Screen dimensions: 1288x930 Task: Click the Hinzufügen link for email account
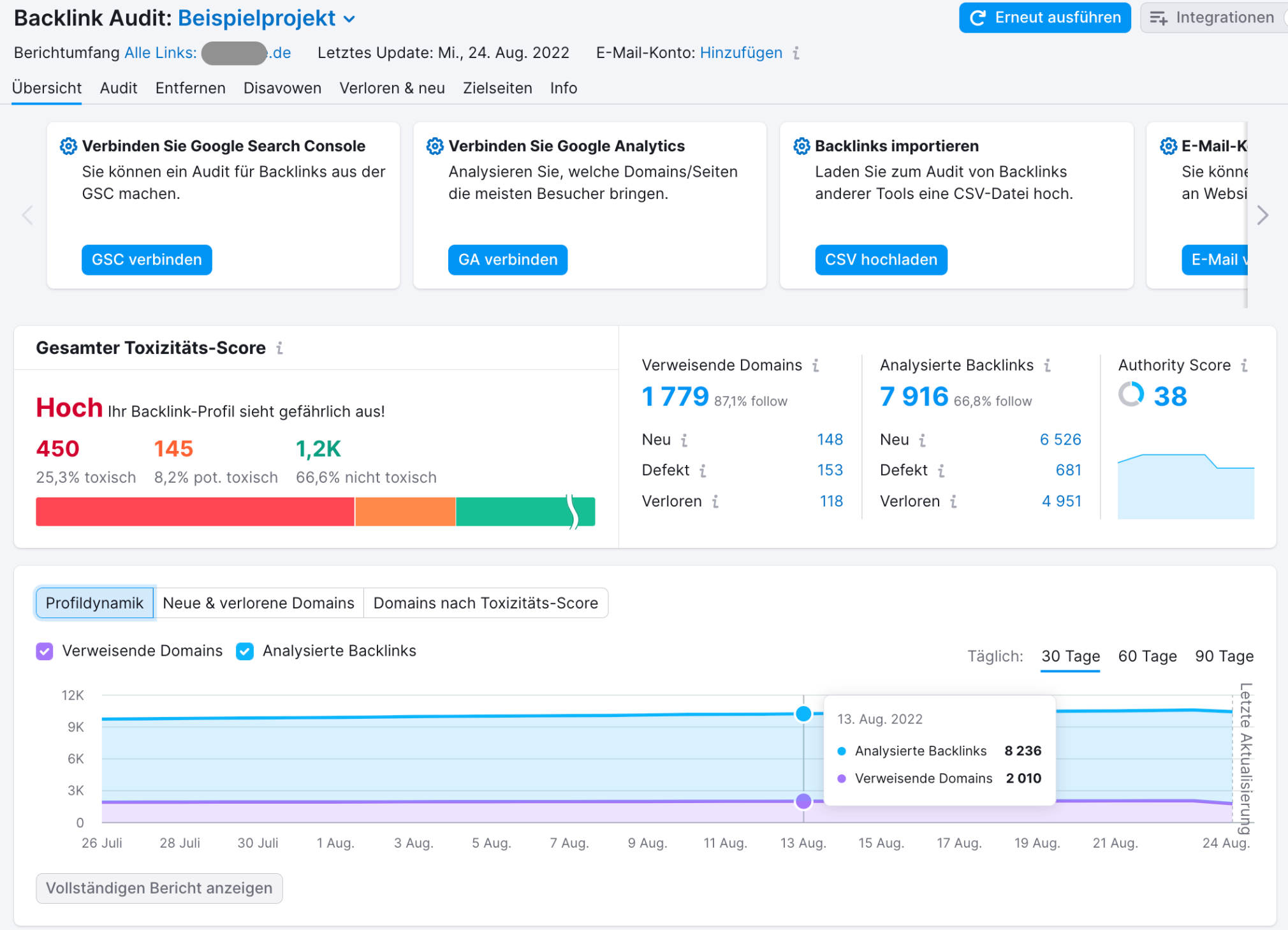coord(742,53)
